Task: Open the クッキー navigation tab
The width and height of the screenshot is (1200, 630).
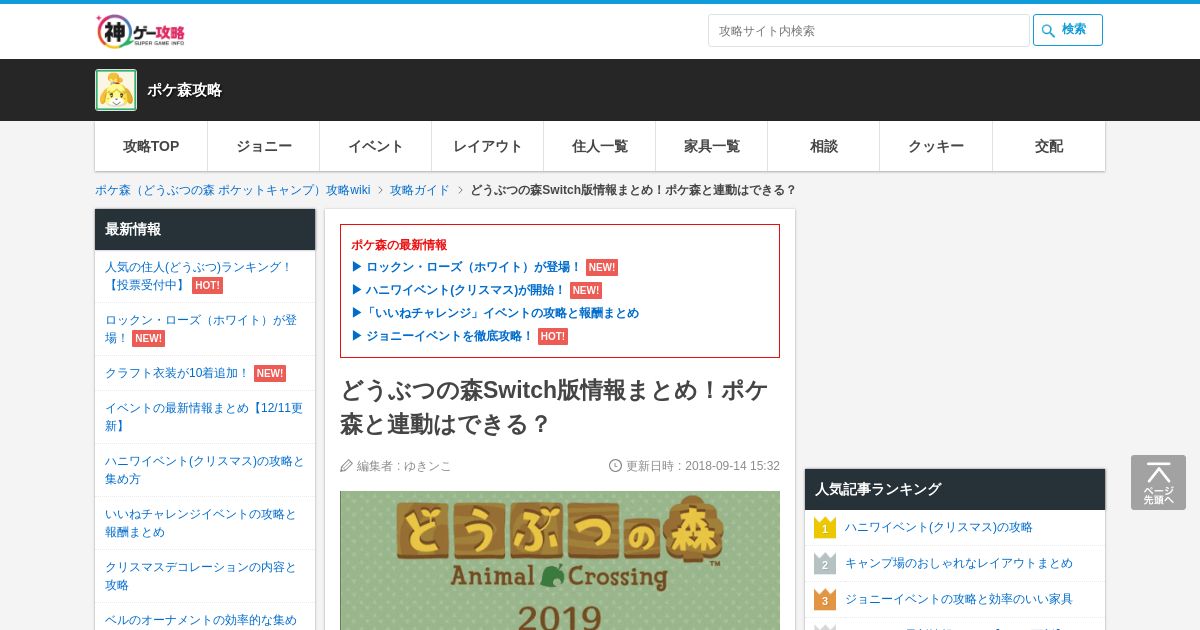Action: coord(936,146)
